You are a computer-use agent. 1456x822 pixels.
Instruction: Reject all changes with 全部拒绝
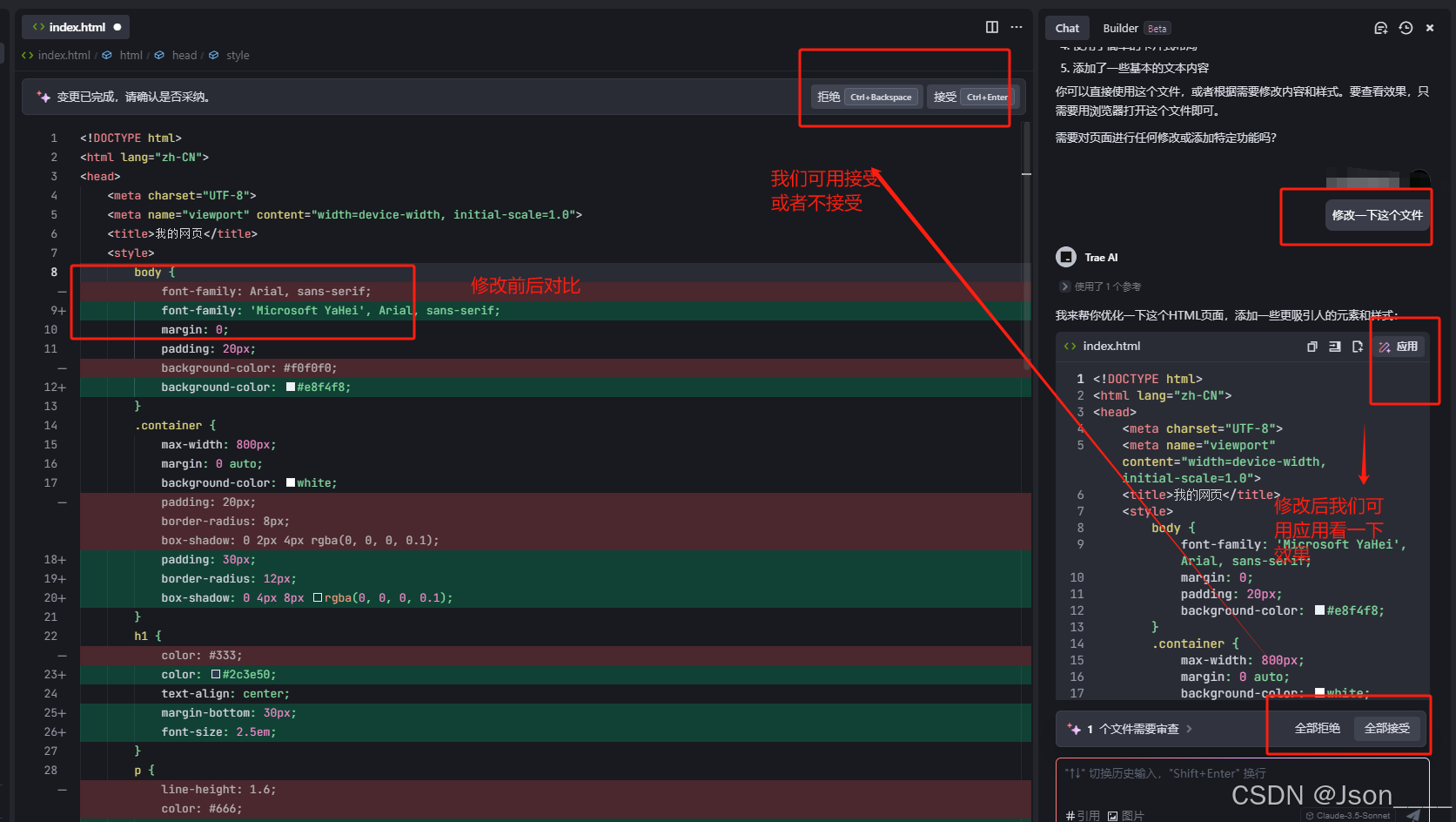(x=1318, y=729)
